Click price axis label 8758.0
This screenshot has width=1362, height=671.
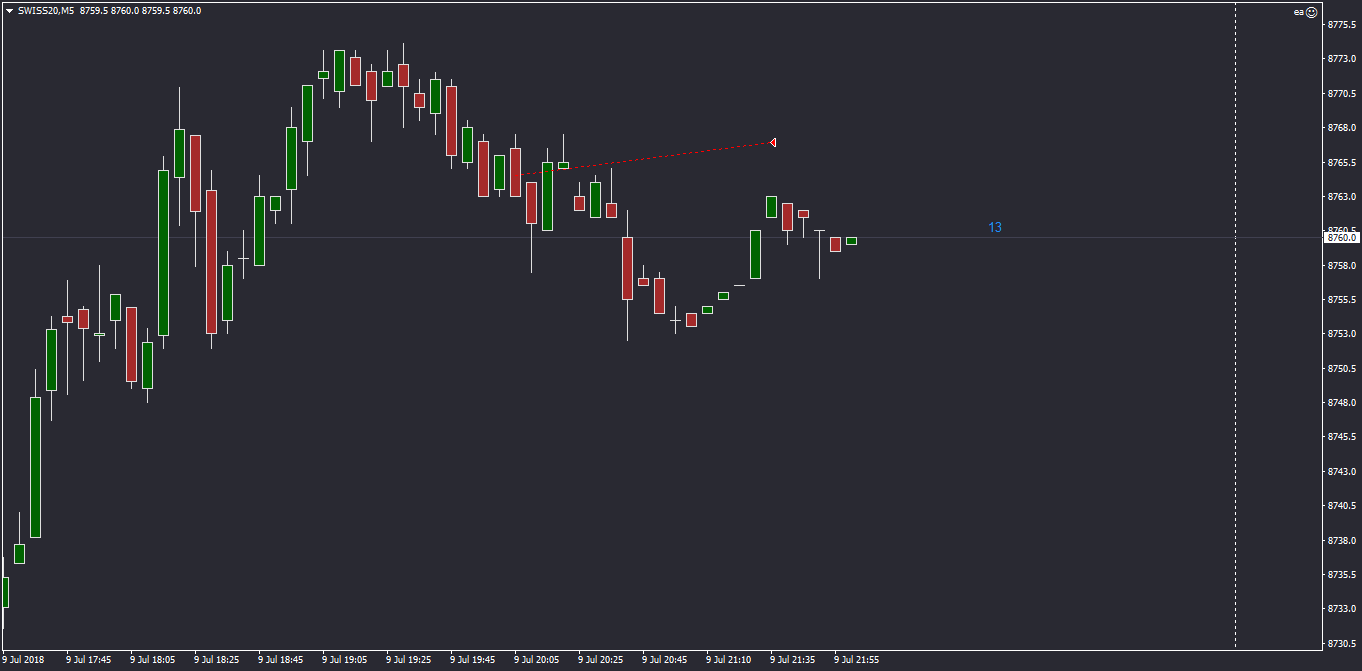(1341, 266)
